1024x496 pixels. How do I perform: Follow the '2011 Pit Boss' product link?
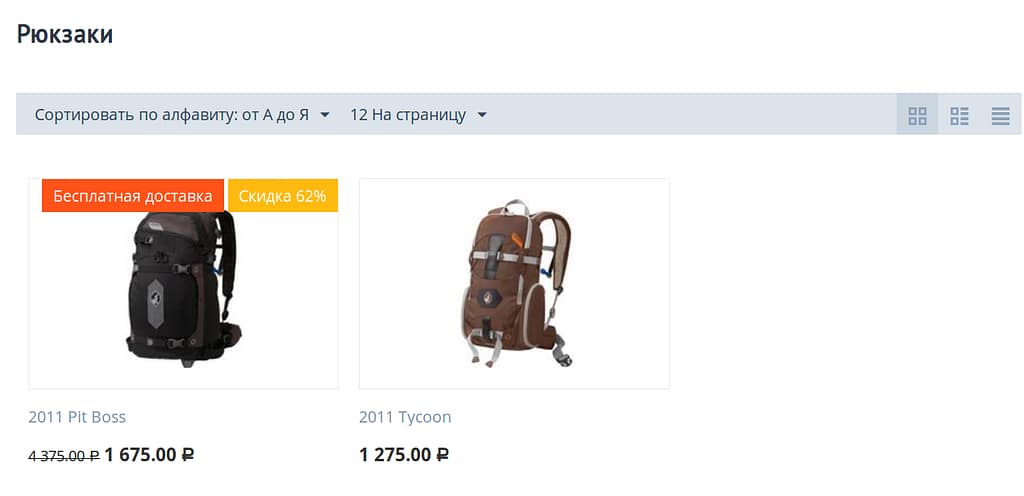pyautogui.click(x=77, y=417)
